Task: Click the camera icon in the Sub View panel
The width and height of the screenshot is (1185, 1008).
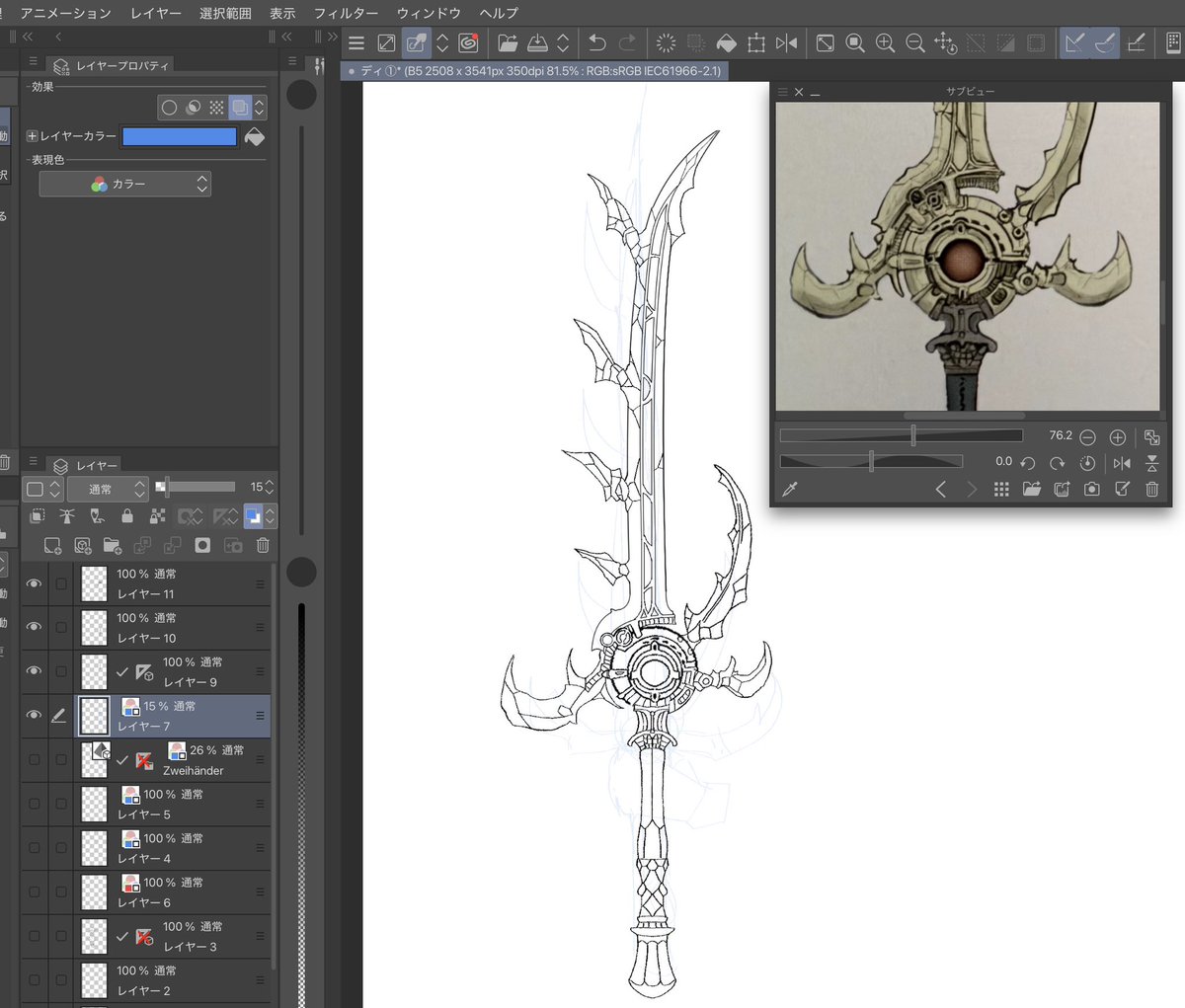Action: 1091,489
